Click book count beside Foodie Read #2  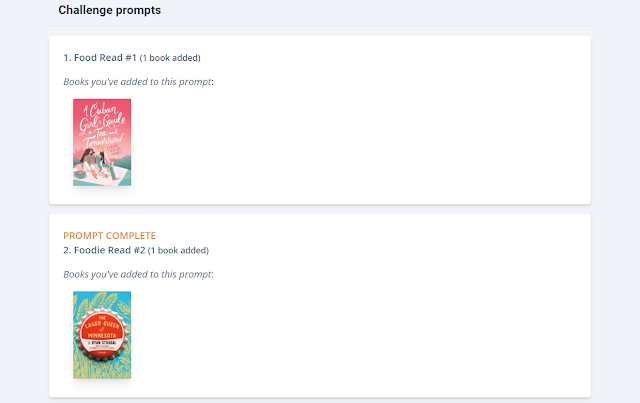[178, 250]
